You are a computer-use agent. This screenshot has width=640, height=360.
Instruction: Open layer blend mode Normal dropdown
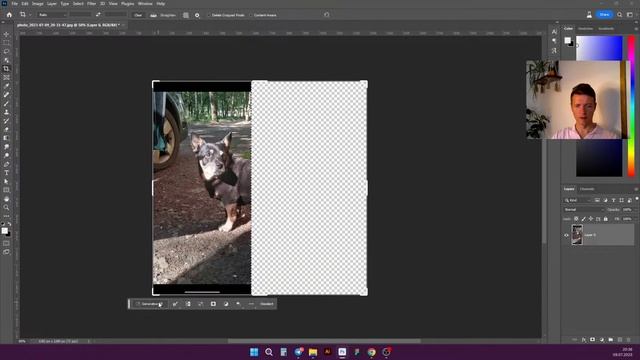[584, 210]
